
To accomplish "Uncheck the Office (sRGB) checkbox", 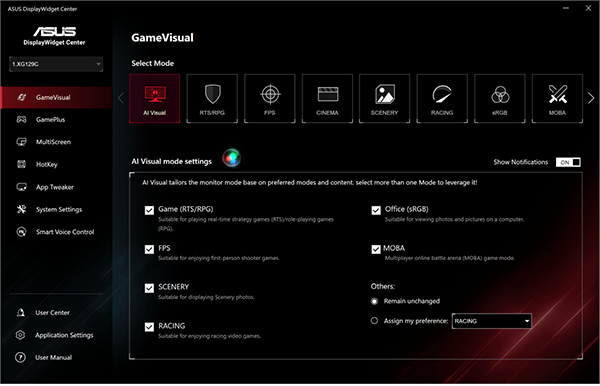I will [x=376, y=210].
